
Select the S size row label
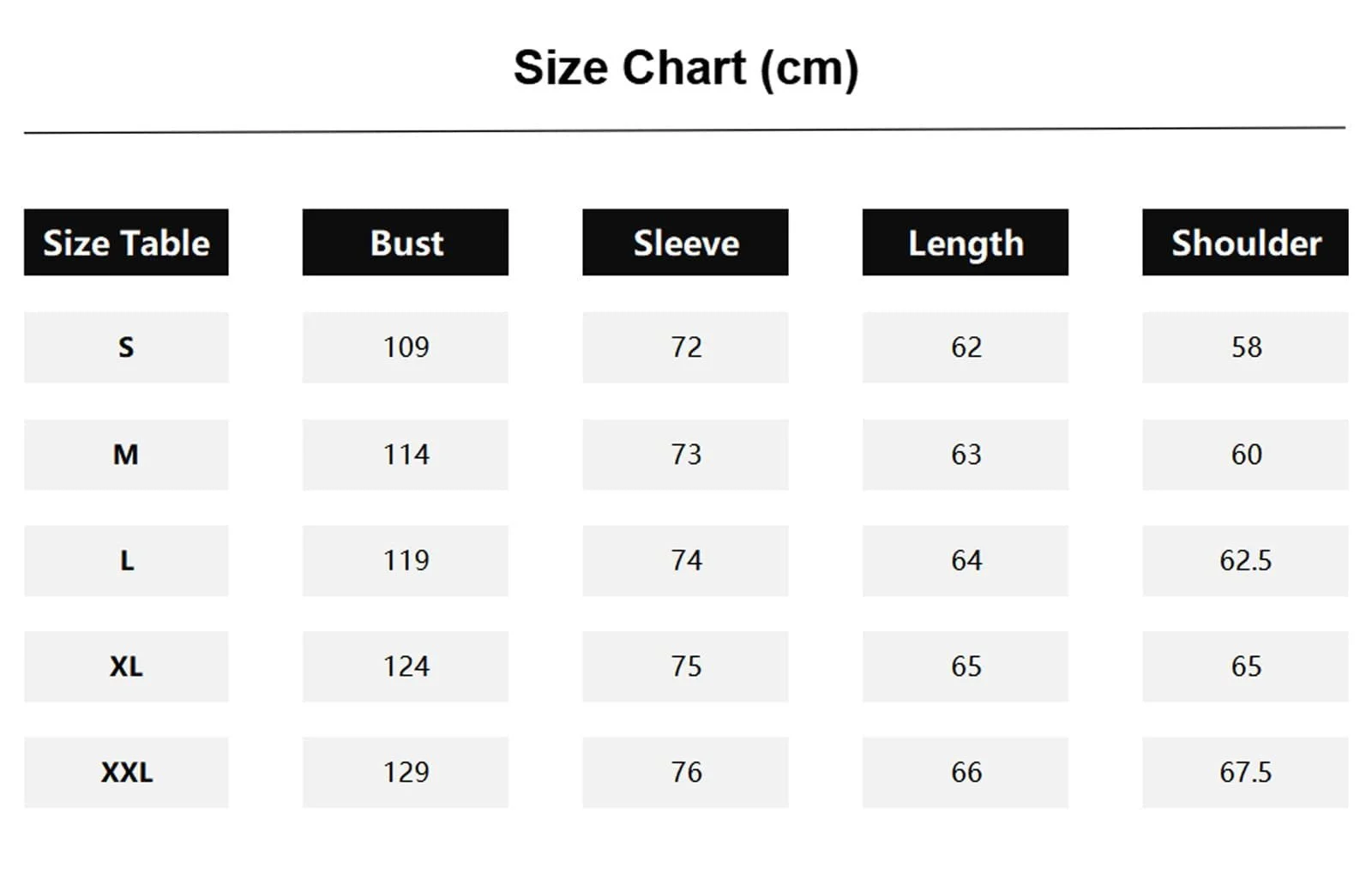point(126,347)
